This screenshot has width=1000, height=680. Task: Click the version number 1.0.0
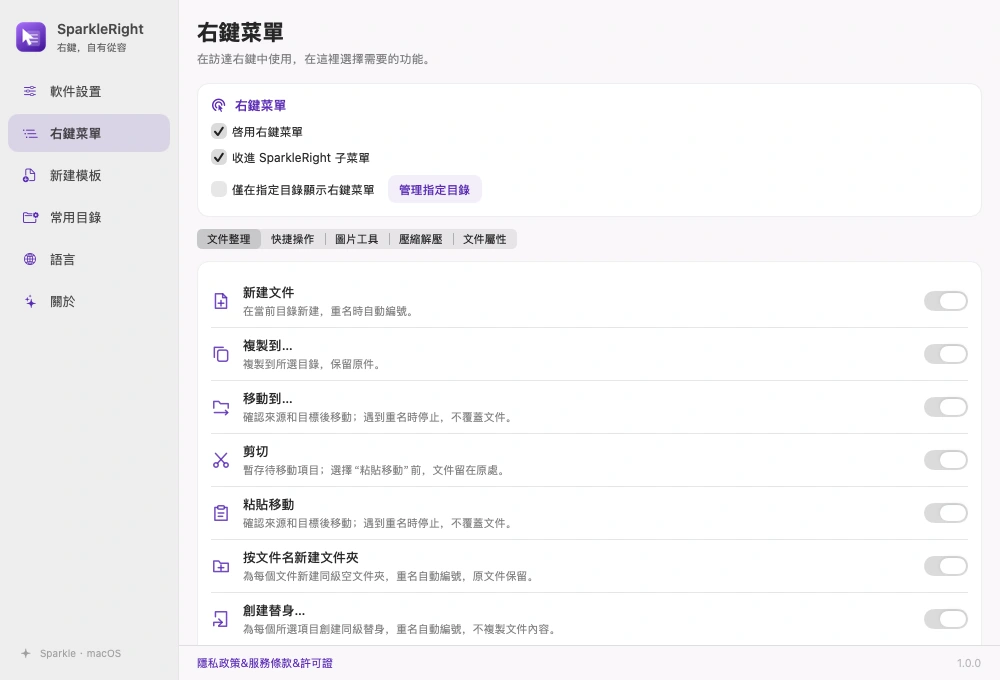pyautogui.click(x=969, y=663)
